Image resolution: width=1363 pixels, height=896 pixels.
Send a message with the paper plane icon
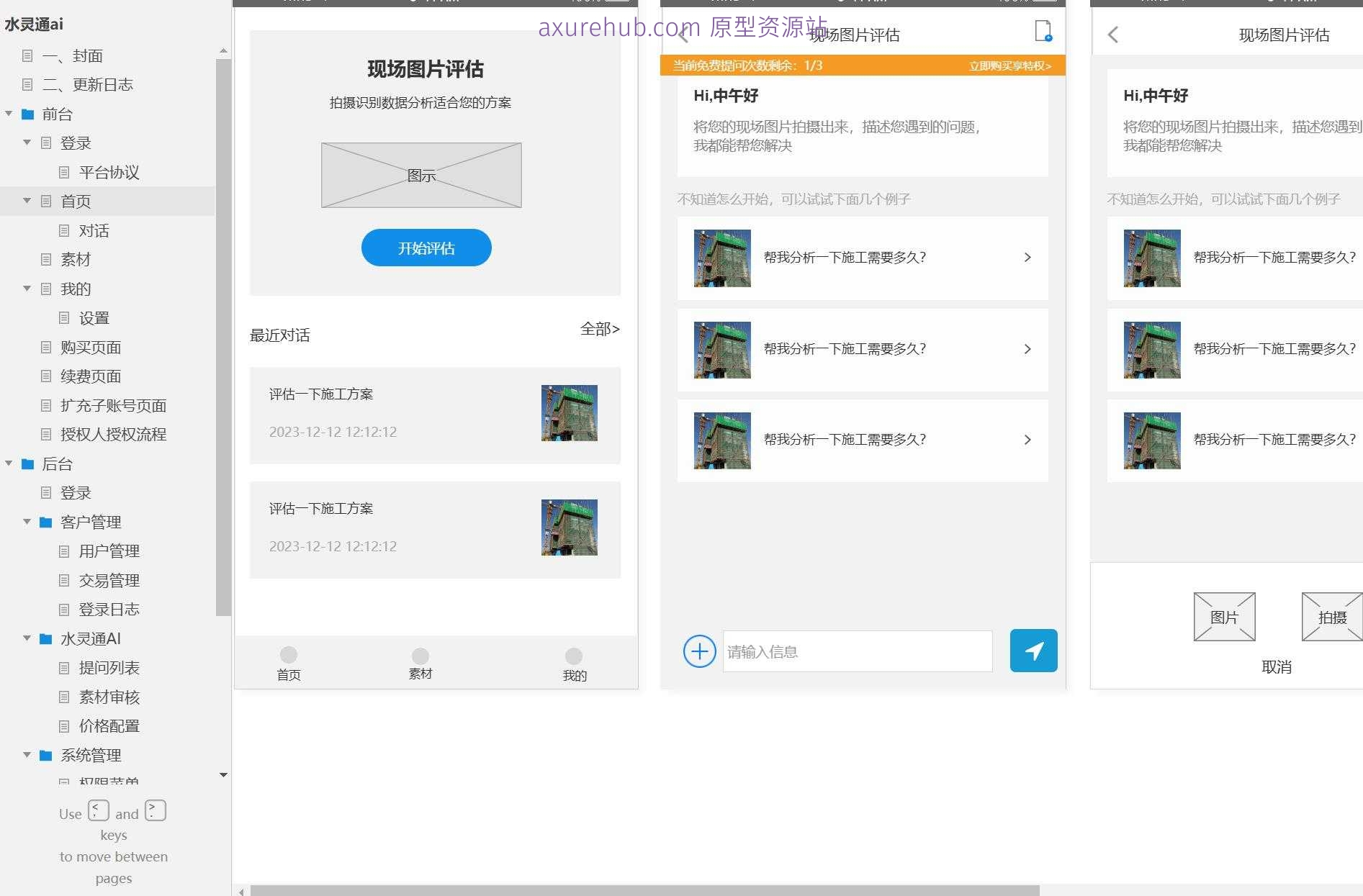tap(1033, 651)
